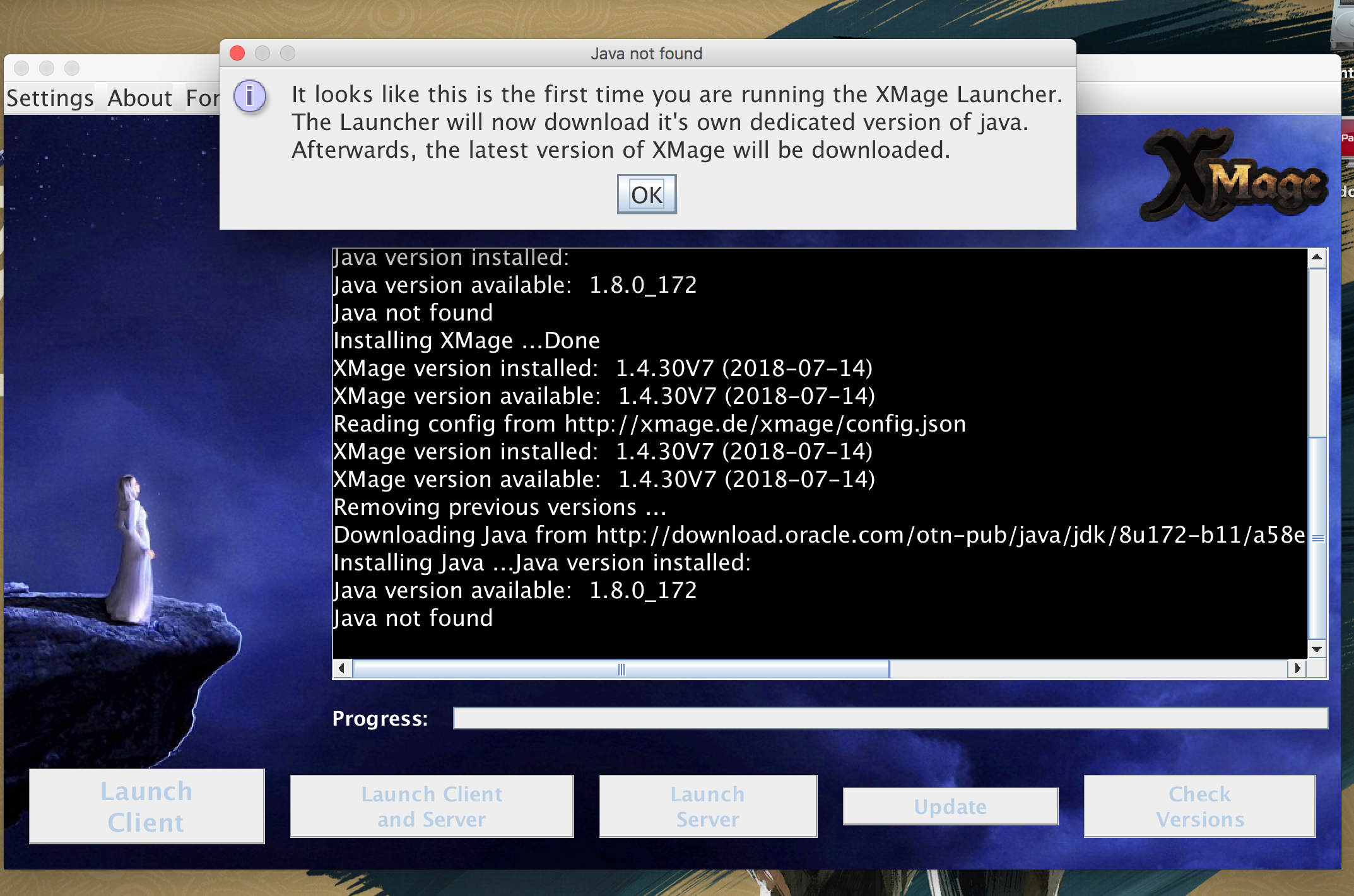
Task: Close the Java not found dialog
Action: [237, 53]
